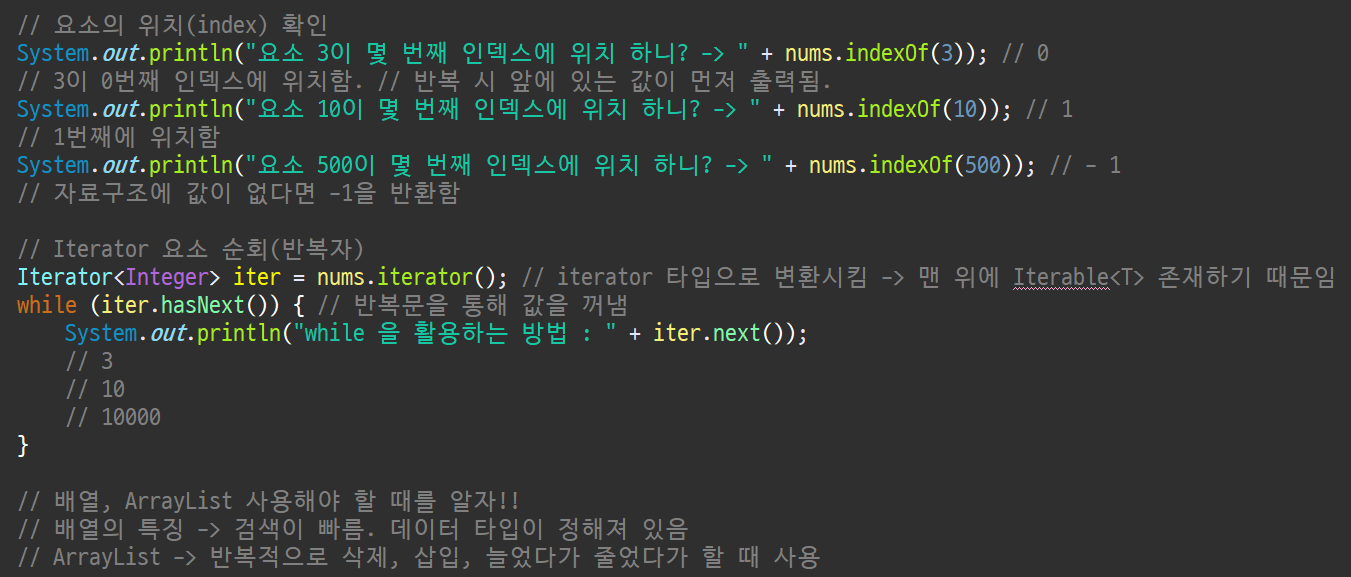This screenshot has width=1351, height=577.
Task: Click the output comment '// 10000'
Action: coord(113,416)
